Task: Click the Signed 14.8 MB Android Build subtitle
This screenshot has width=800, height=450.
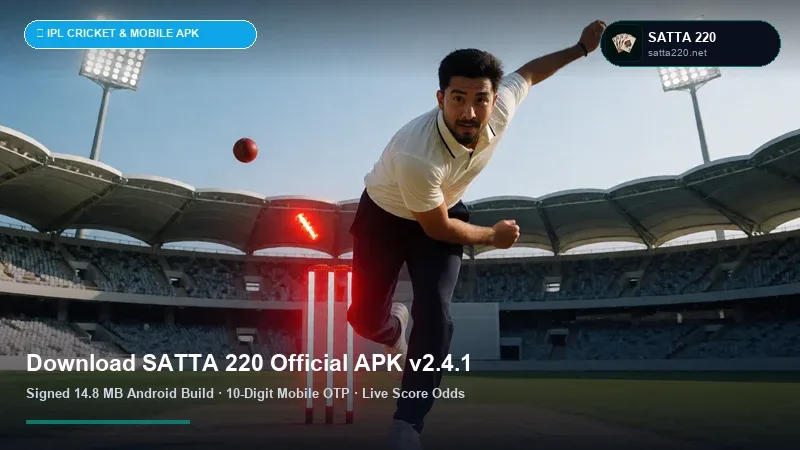Action: [245, 393]
